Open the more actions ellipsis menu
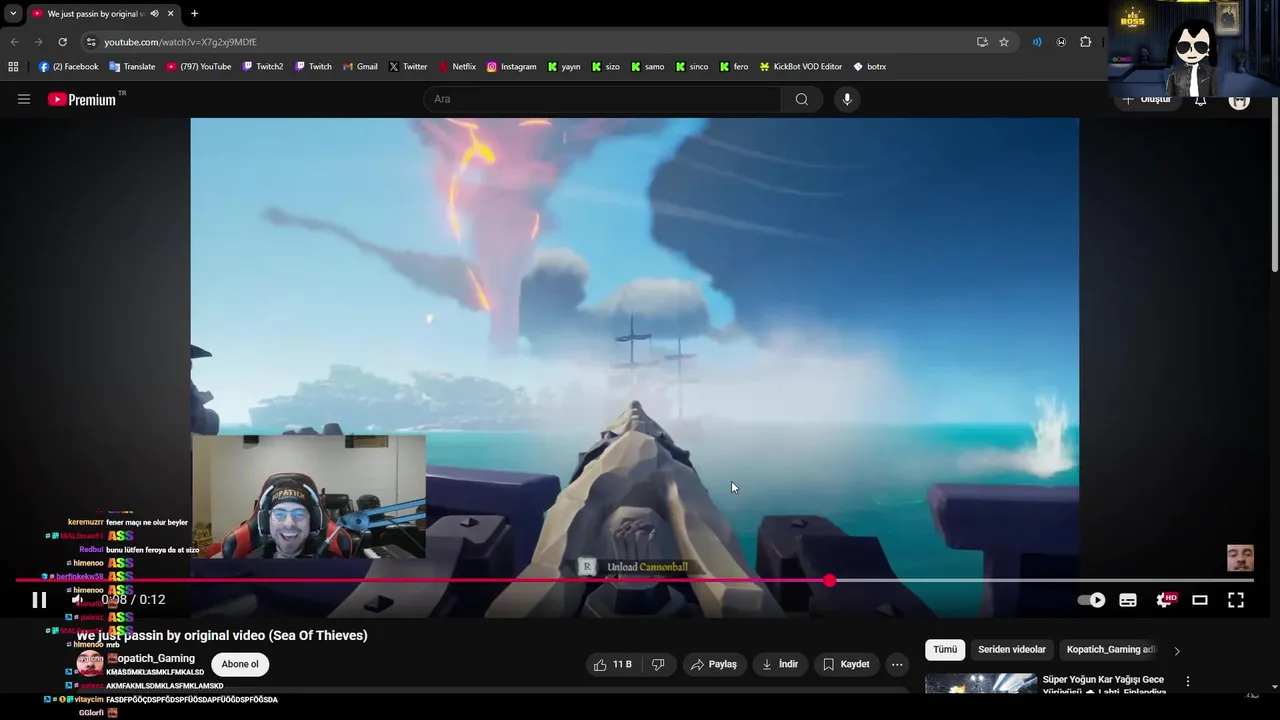1280x720 pixels. [x=897, y=664]
